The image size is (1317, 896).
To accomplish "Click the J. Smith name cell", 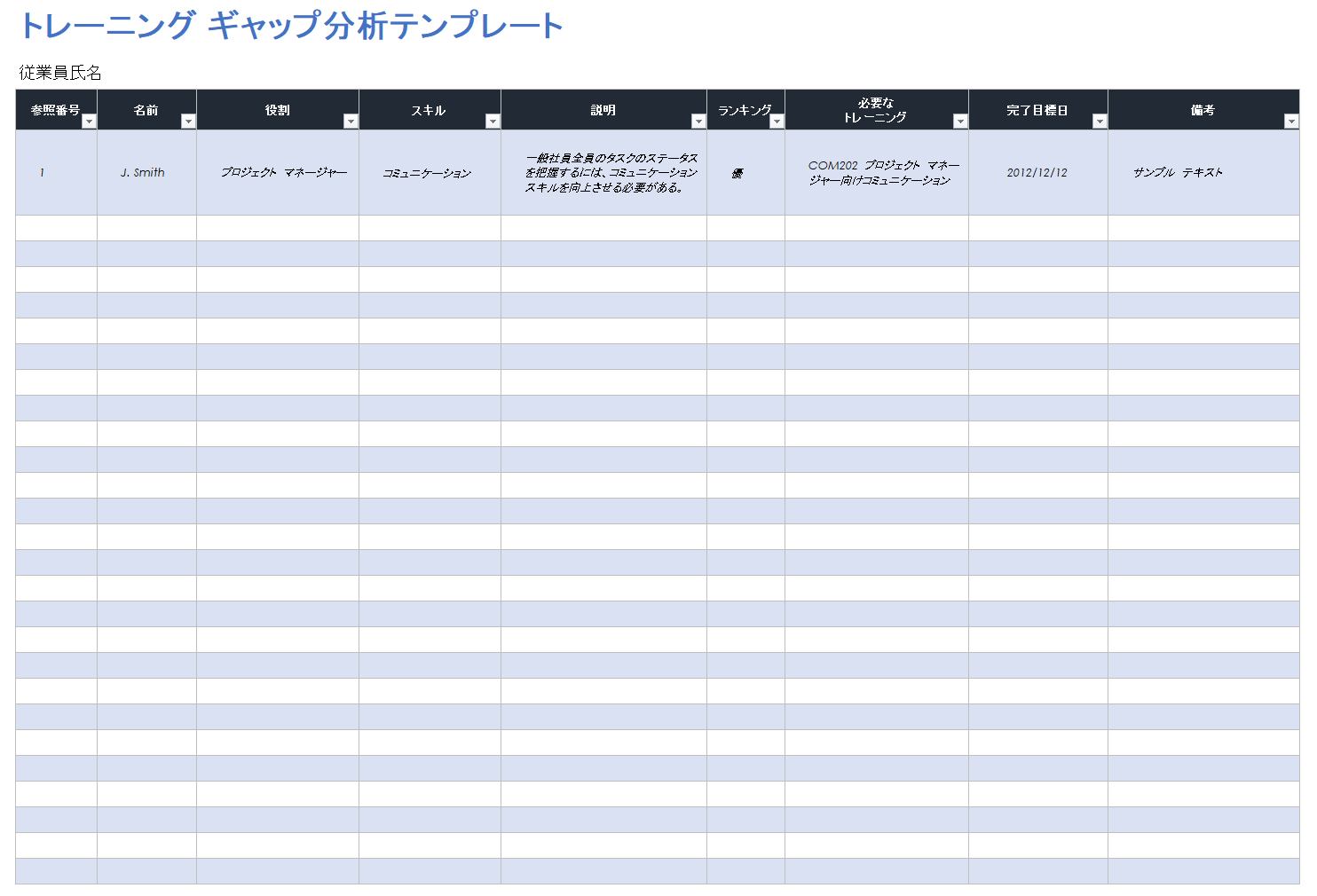I will click(146, 173).
